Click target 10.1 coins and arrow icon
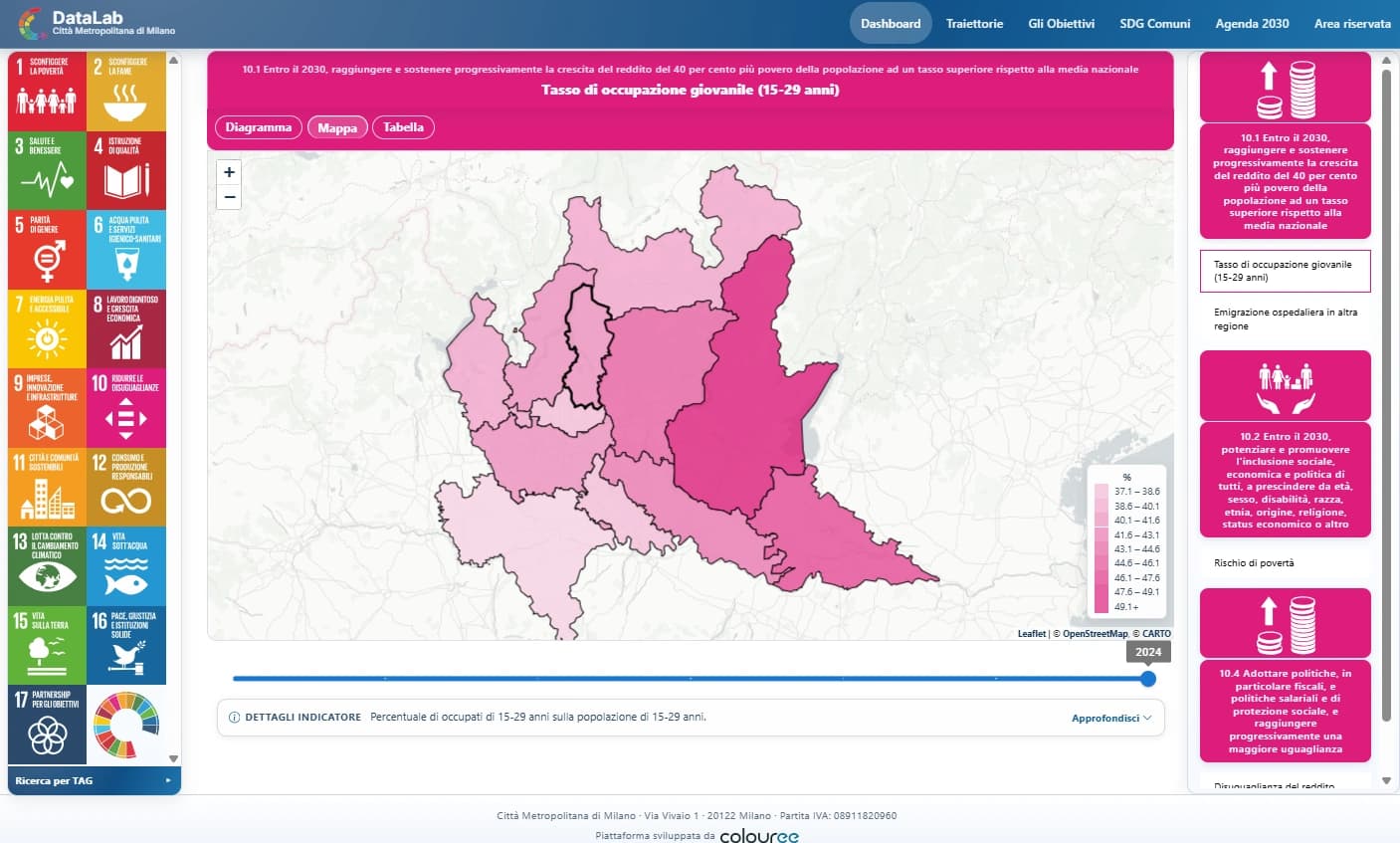 tap(1286, 88)
